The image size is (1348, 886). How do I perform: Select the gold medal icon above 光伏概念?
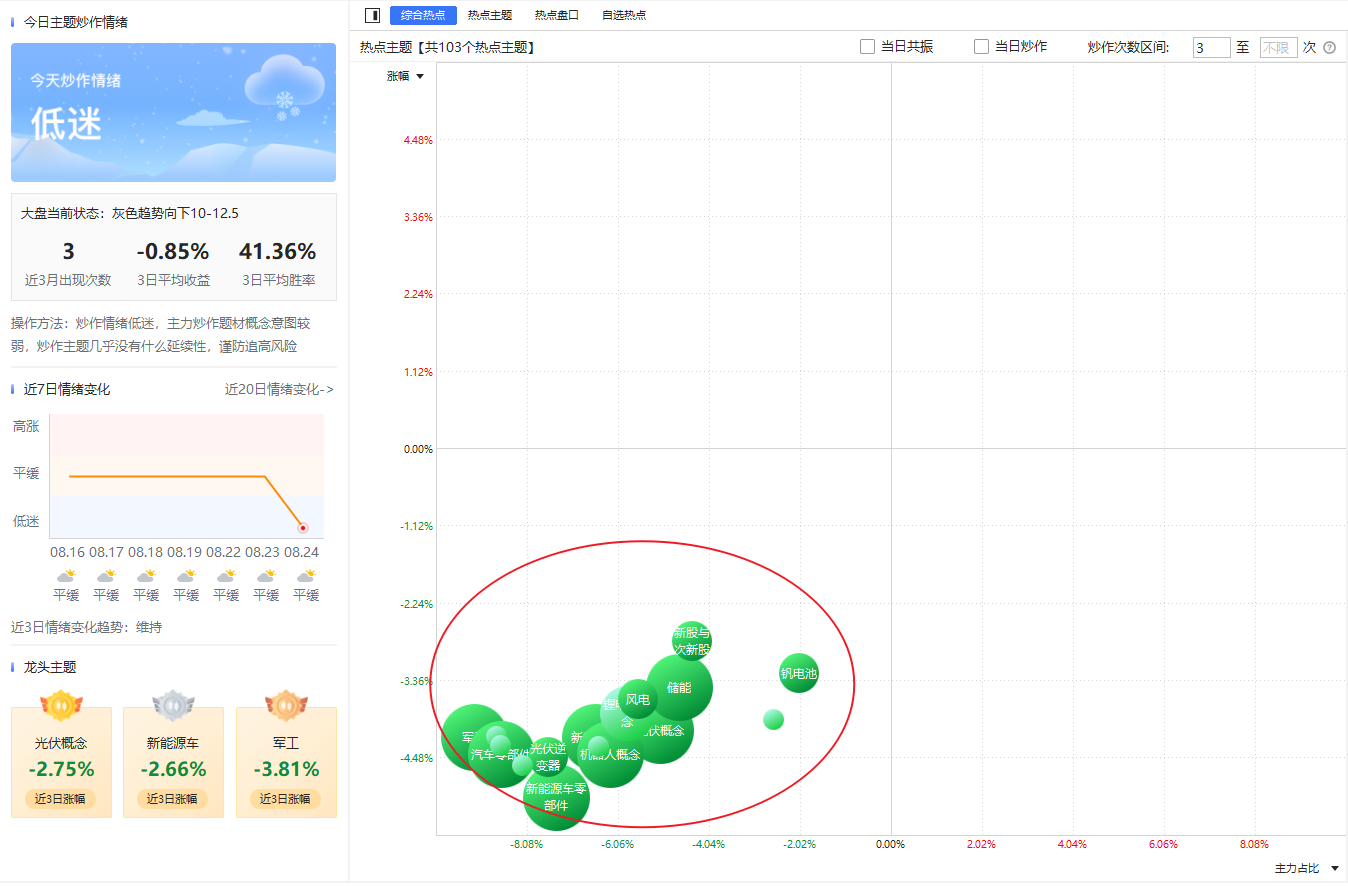click(61, 705)
